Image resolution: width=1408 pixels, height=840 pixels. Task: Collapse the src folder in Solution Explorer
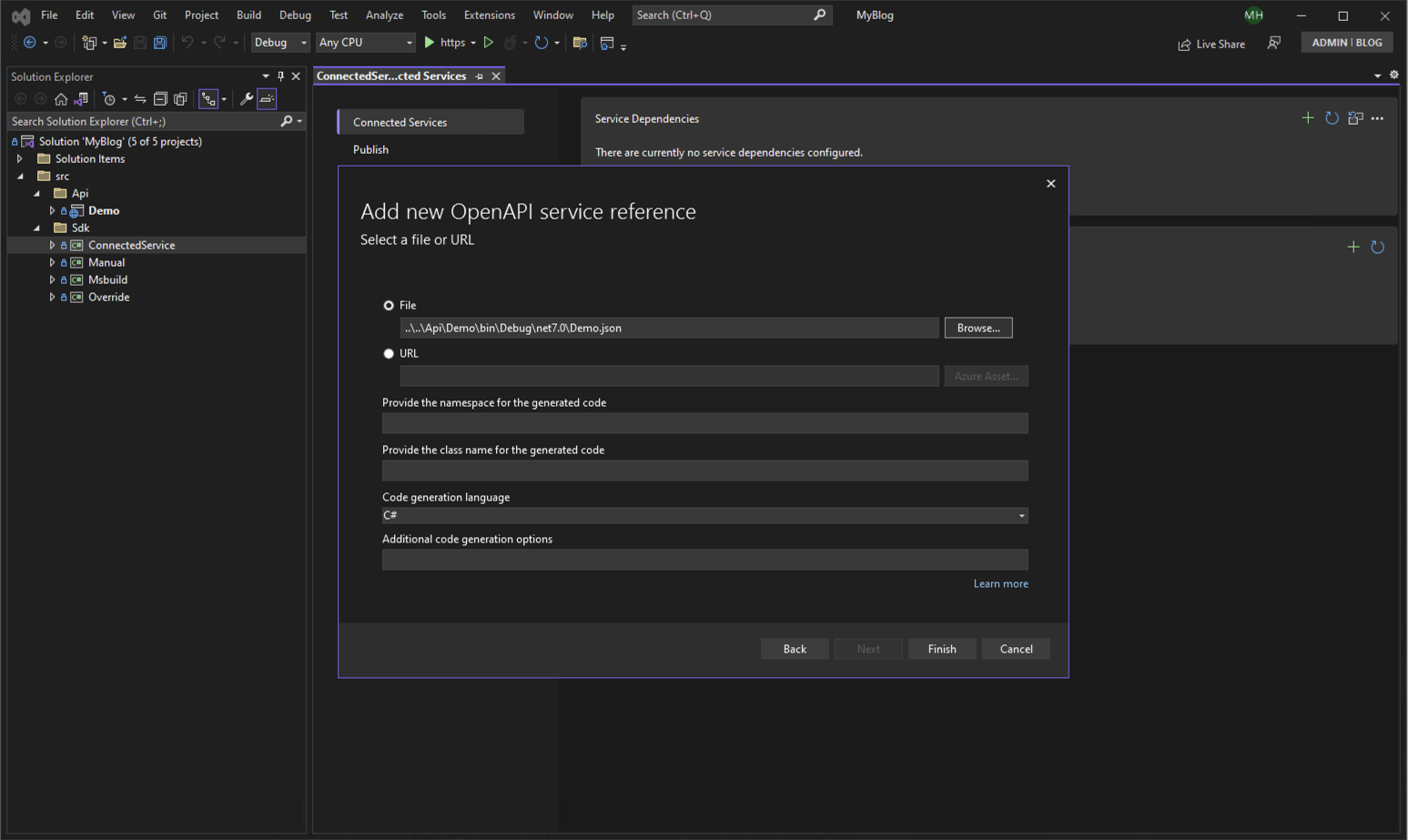pyautogui.click(x=20, y=177)
